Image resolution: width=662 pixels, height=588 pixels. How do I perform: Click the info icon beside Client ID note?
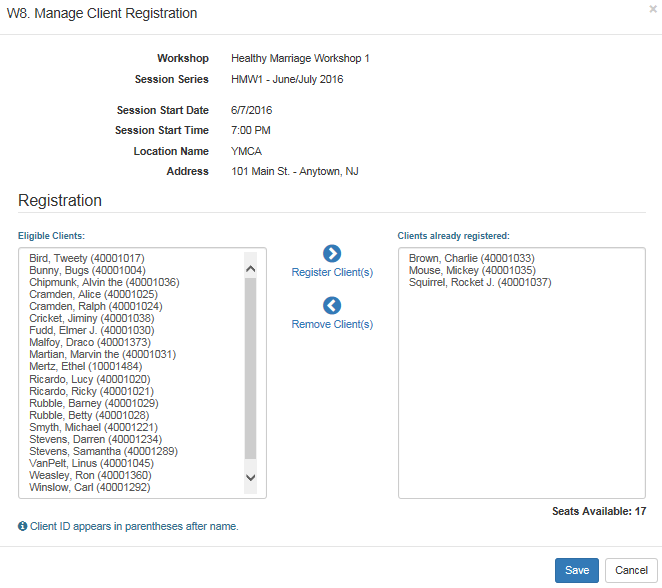tap(23, 526)
